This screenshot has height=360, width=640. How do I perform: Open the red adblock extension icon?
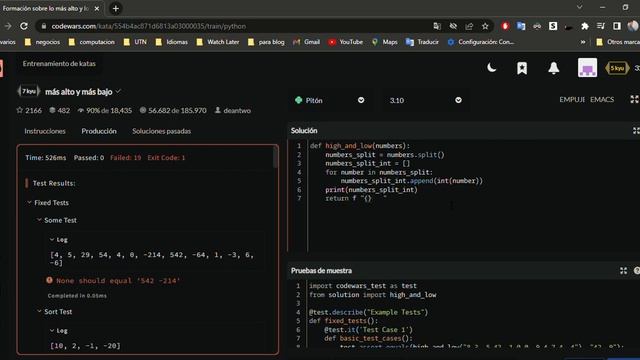pyautogui.click(x=505, y=26)
